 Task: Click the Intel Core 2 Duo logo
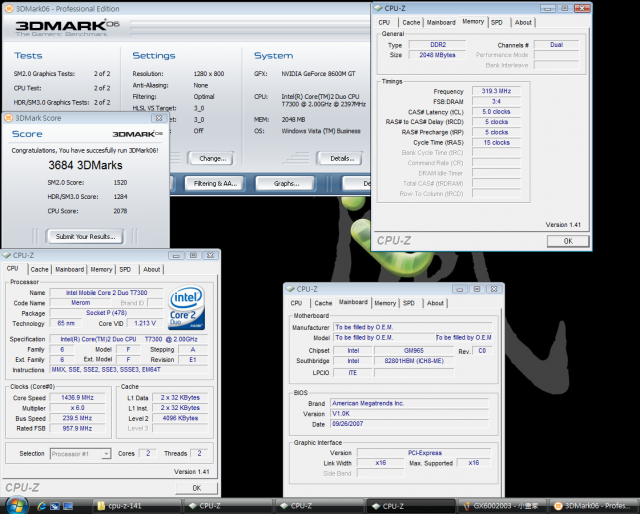point(186,307)
